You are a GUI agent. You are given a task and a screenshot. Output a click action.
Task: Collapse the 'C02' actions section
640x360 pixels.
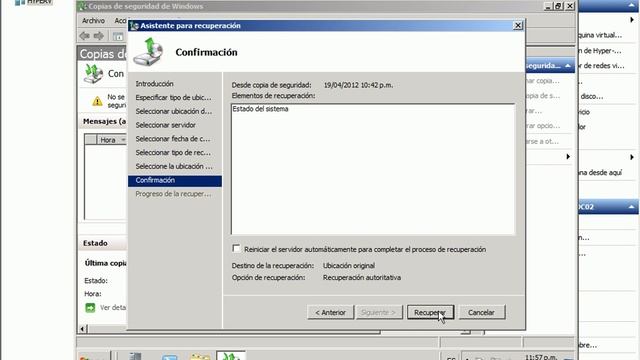click(631, 207)
